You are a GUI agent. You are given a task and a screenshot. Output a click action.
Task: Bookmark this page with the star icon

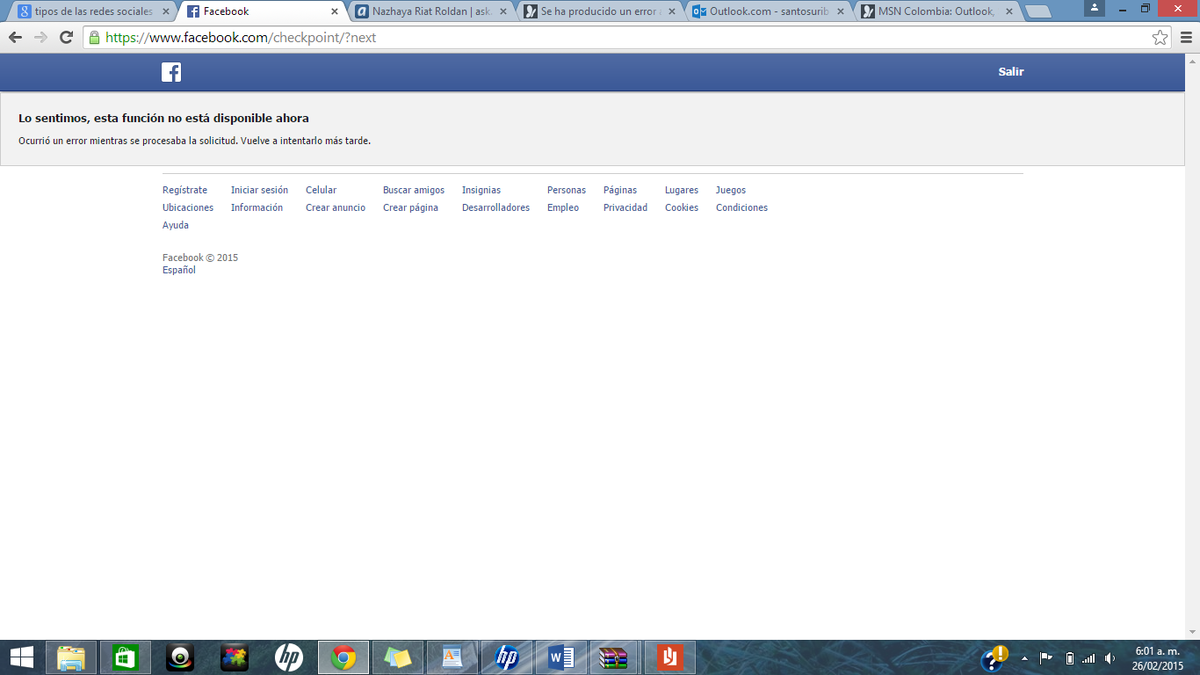1160,37
